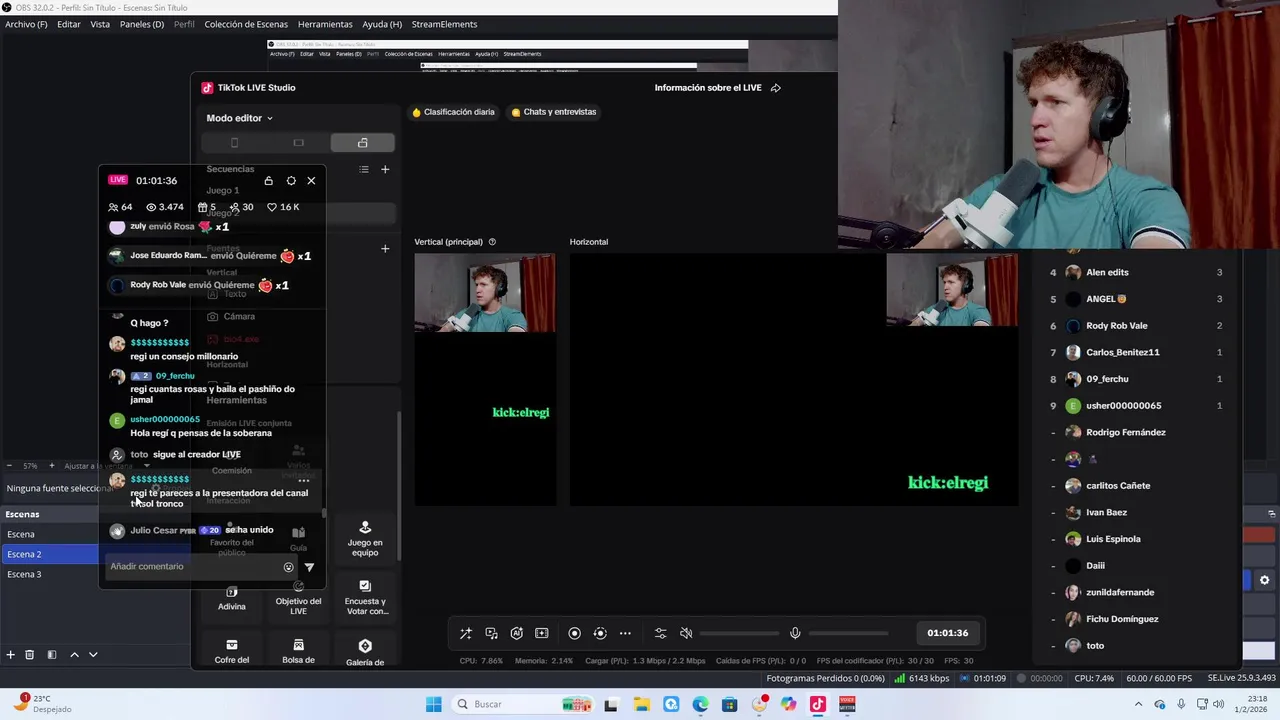The height and width of the screenshot is (720, 1280).
Task: Add a new source with Fuentes plus icon
Action: click(385, 248)
